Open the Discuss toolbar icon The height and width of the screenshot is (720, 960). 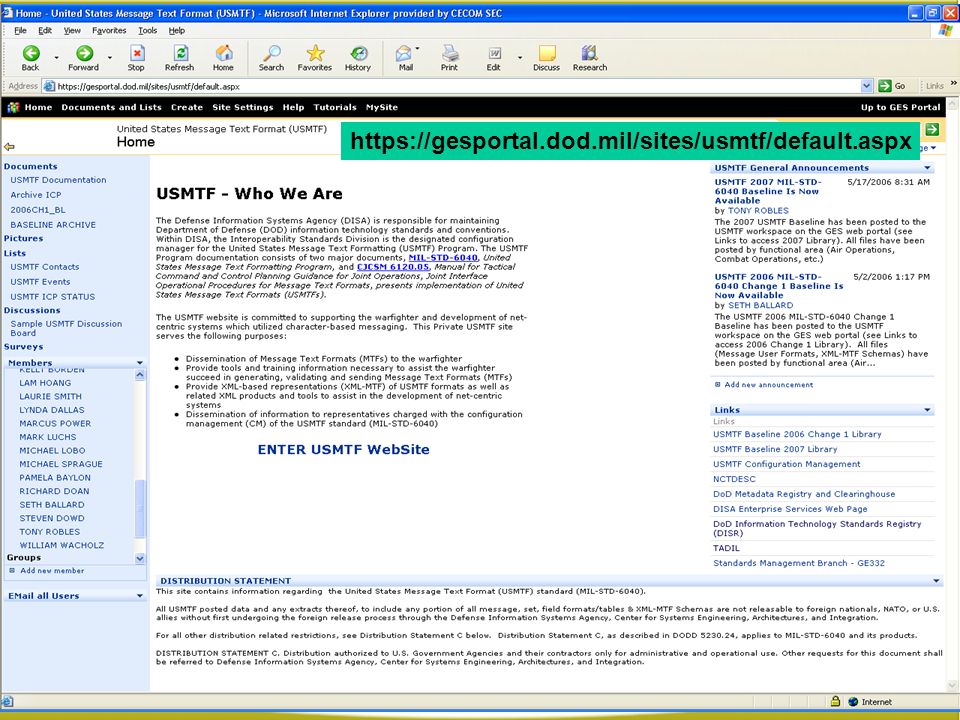(547, 53)
